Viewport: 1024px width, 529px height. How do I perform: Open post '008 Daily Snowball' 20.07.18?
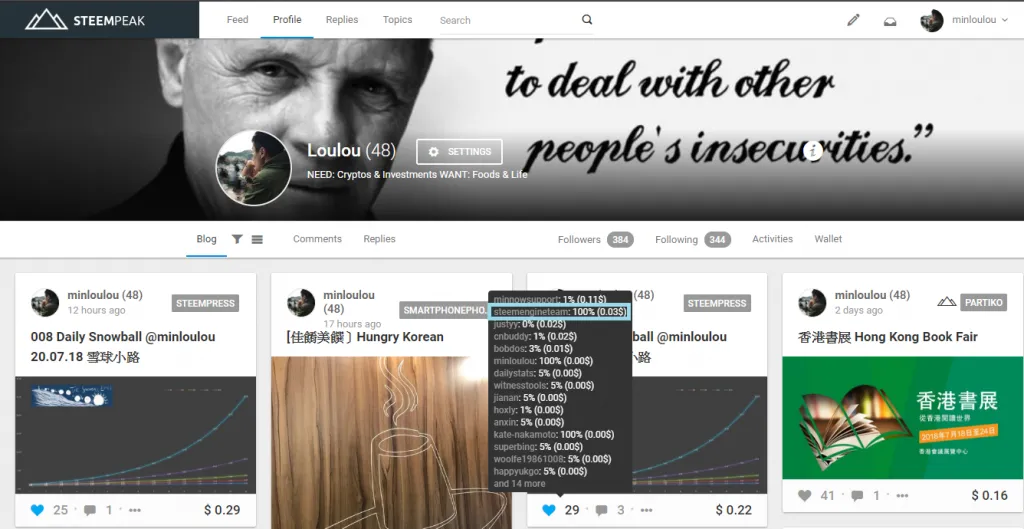[x=123, y=347]
